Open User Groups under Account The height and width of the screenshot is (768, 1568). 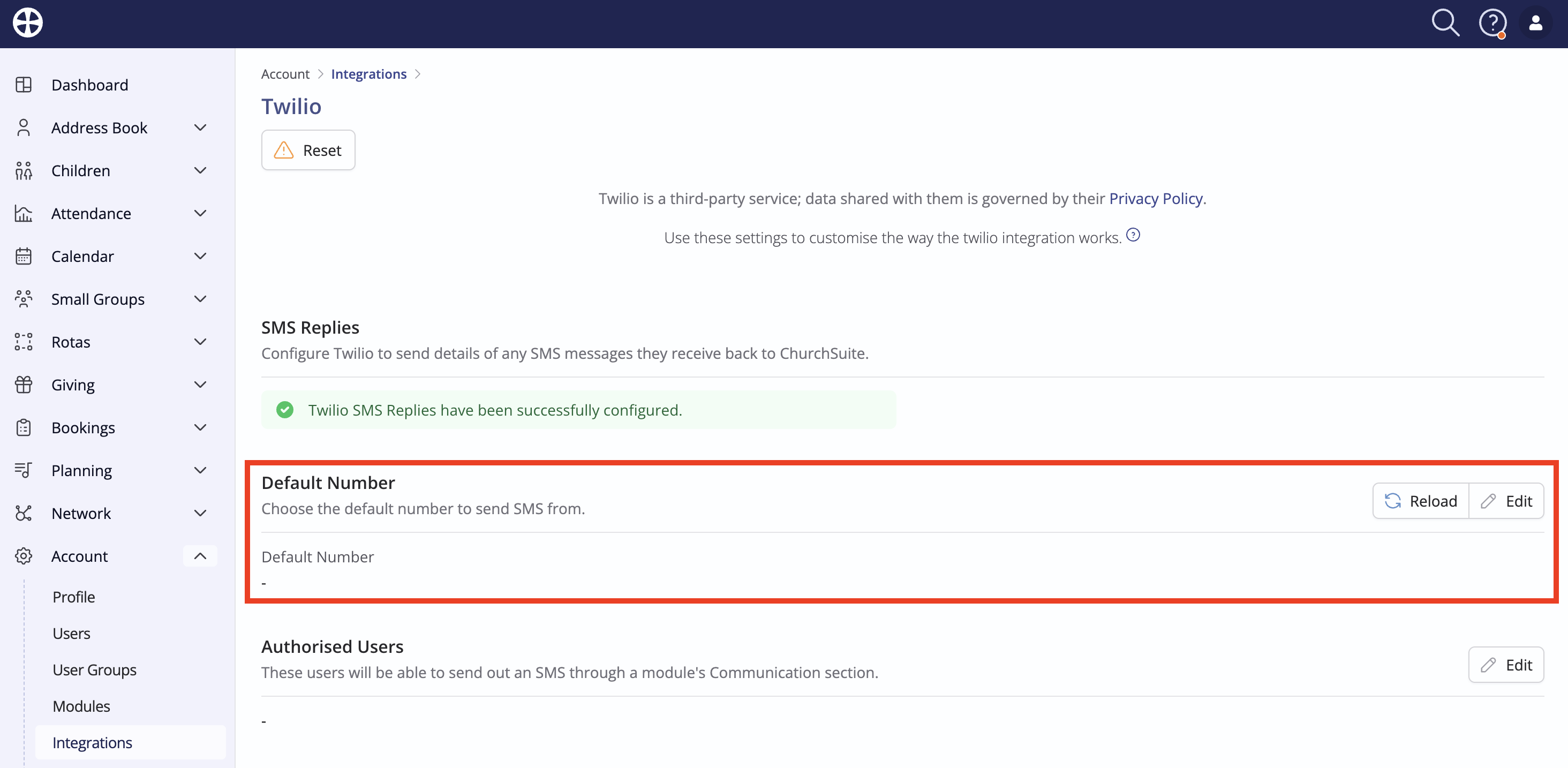[x=94, y=670]
